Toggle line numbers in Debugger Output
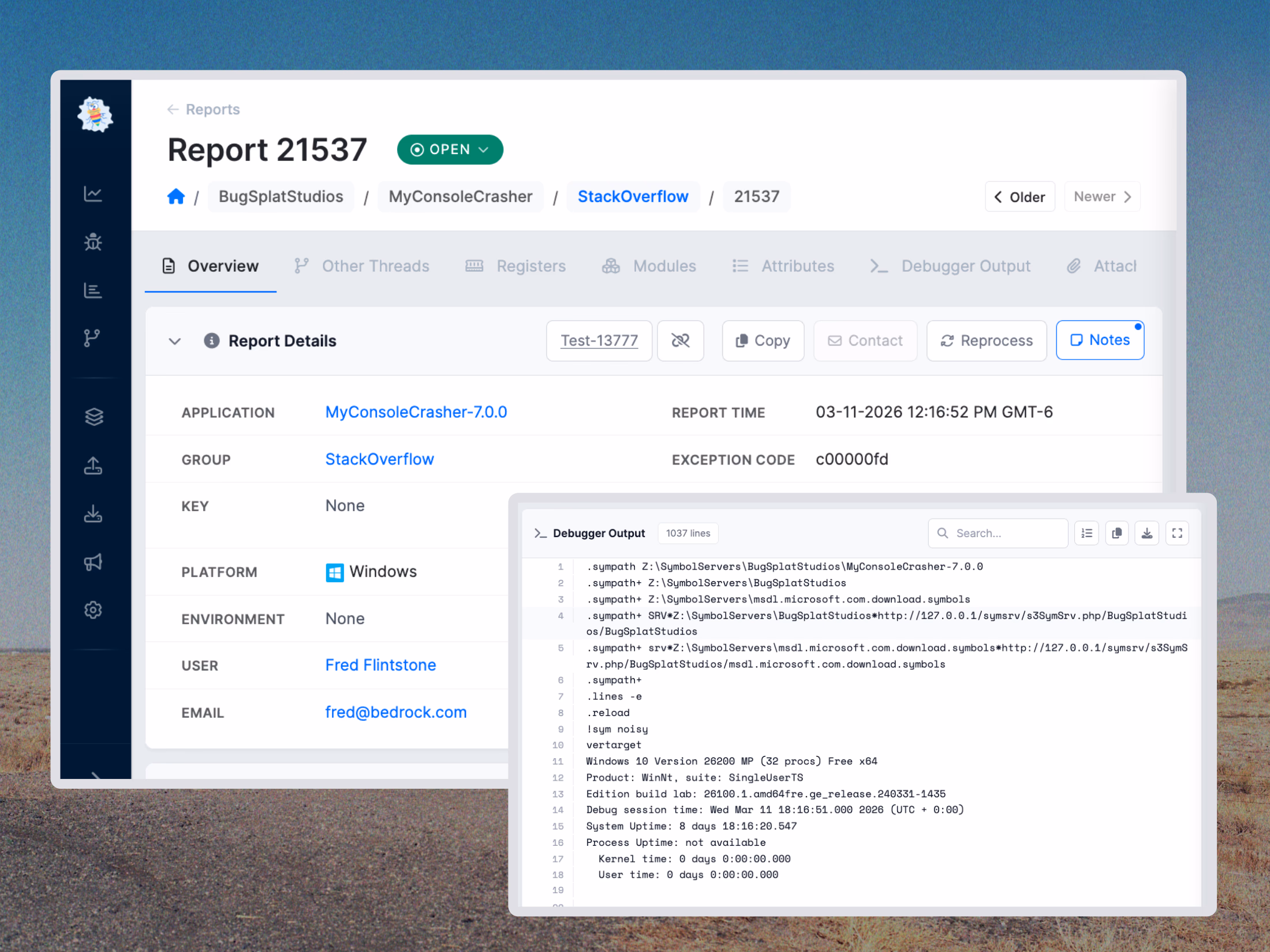Screen dimensions: 1270x952 [1086, 533]
